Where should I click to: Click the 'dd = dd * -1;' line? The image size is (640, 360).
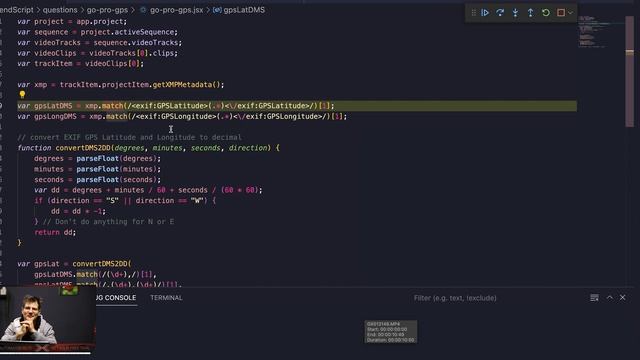(x=78, y=211)
